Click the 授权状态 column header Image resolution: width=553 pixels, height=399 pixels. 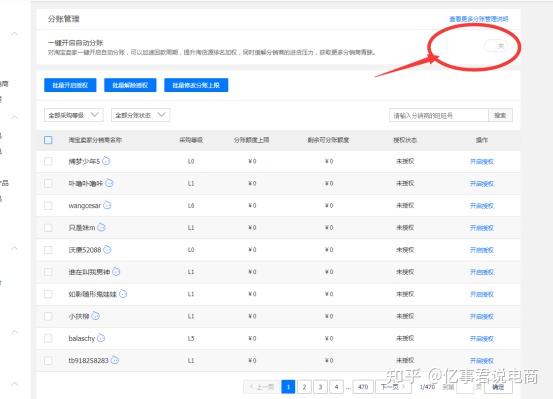click(x=405, y=140)
